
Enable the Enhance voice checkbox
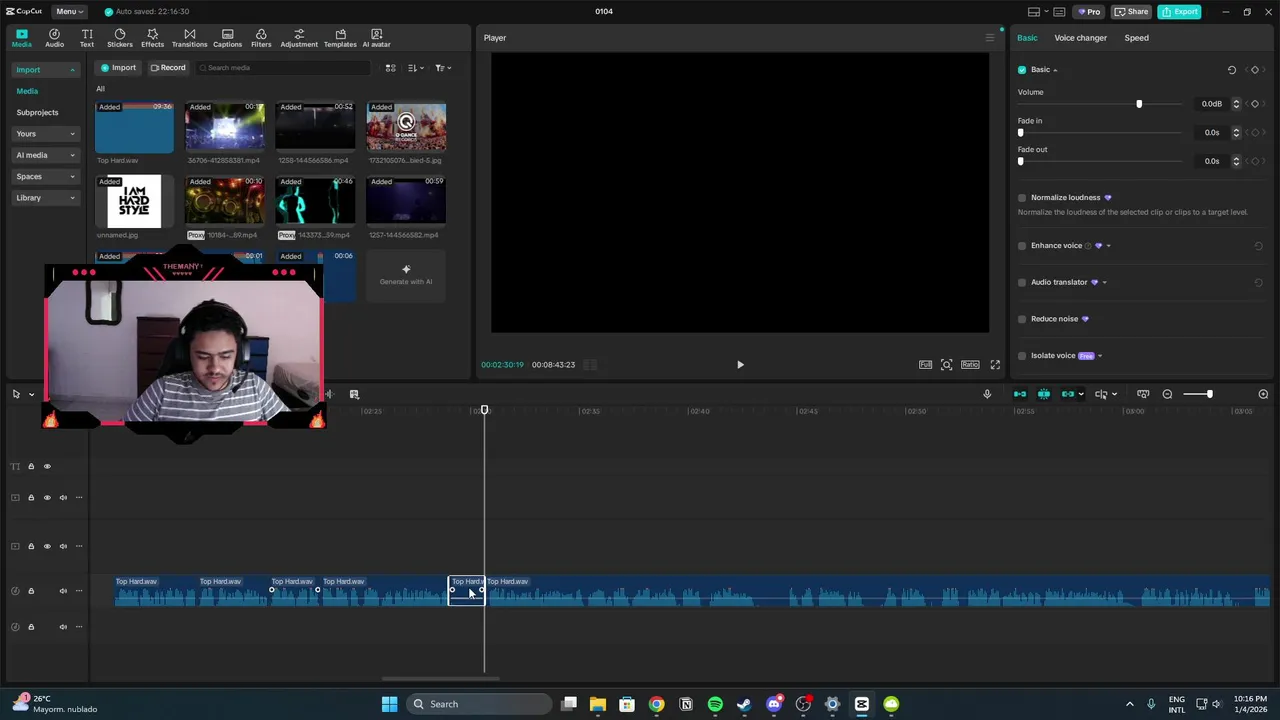point(1022,246)
